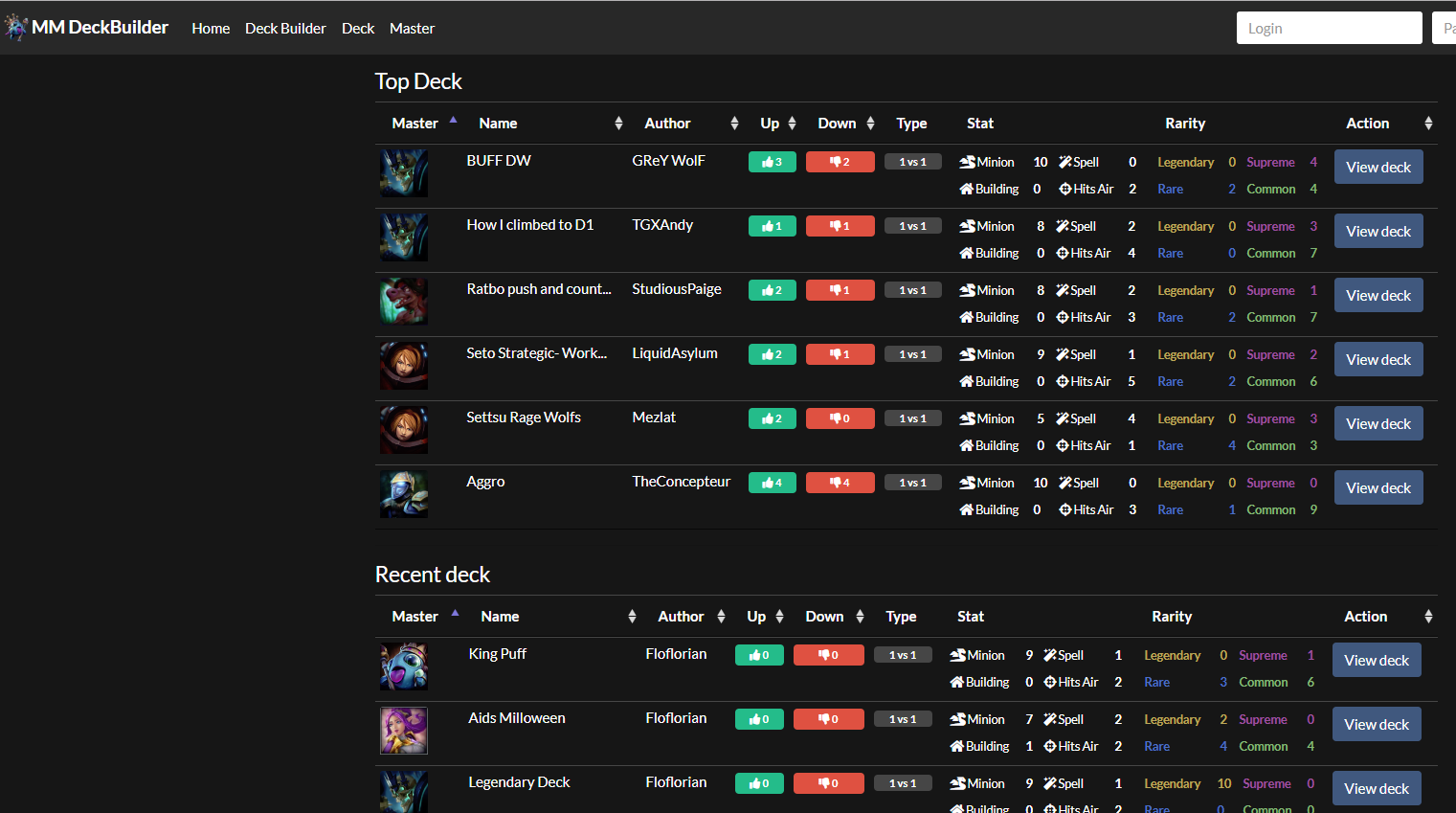View deck for How I climbed to D1
The image size is (1456, 813).
coord(1378,231)
